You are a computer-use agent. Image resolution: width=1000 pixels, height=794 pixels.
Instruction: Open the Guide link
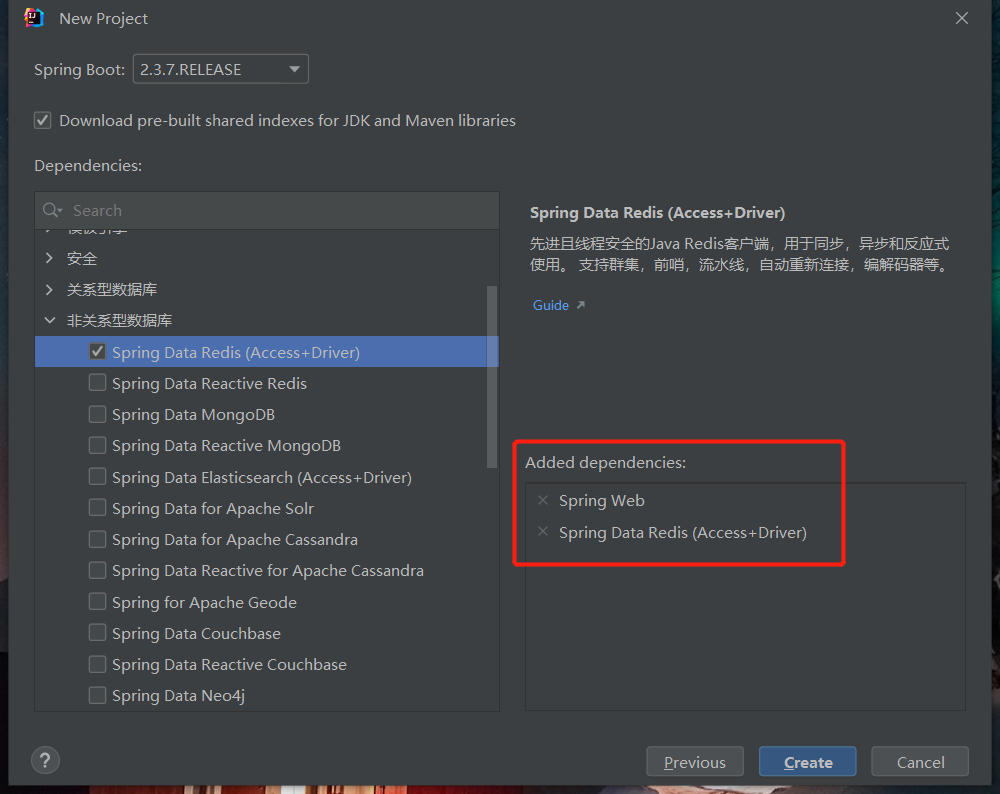coord(551,305)
